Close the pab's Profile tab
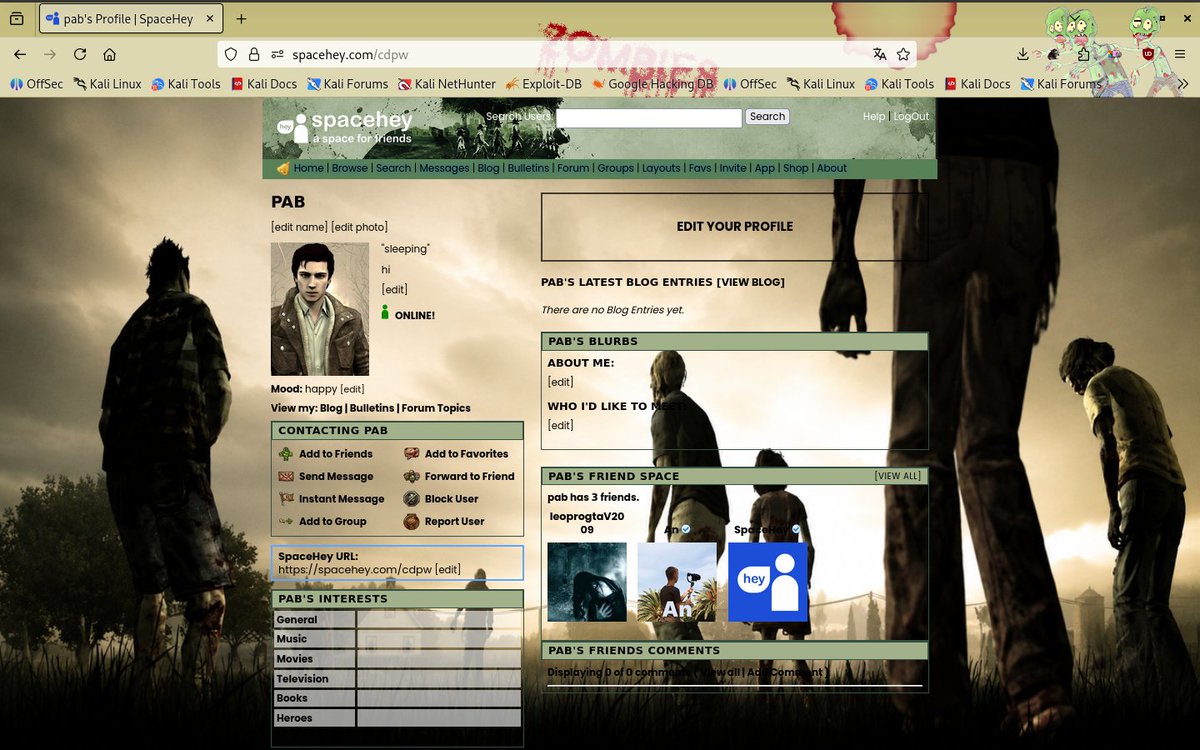The height and width of the screenshot is (750, 1200). point(211,19)
